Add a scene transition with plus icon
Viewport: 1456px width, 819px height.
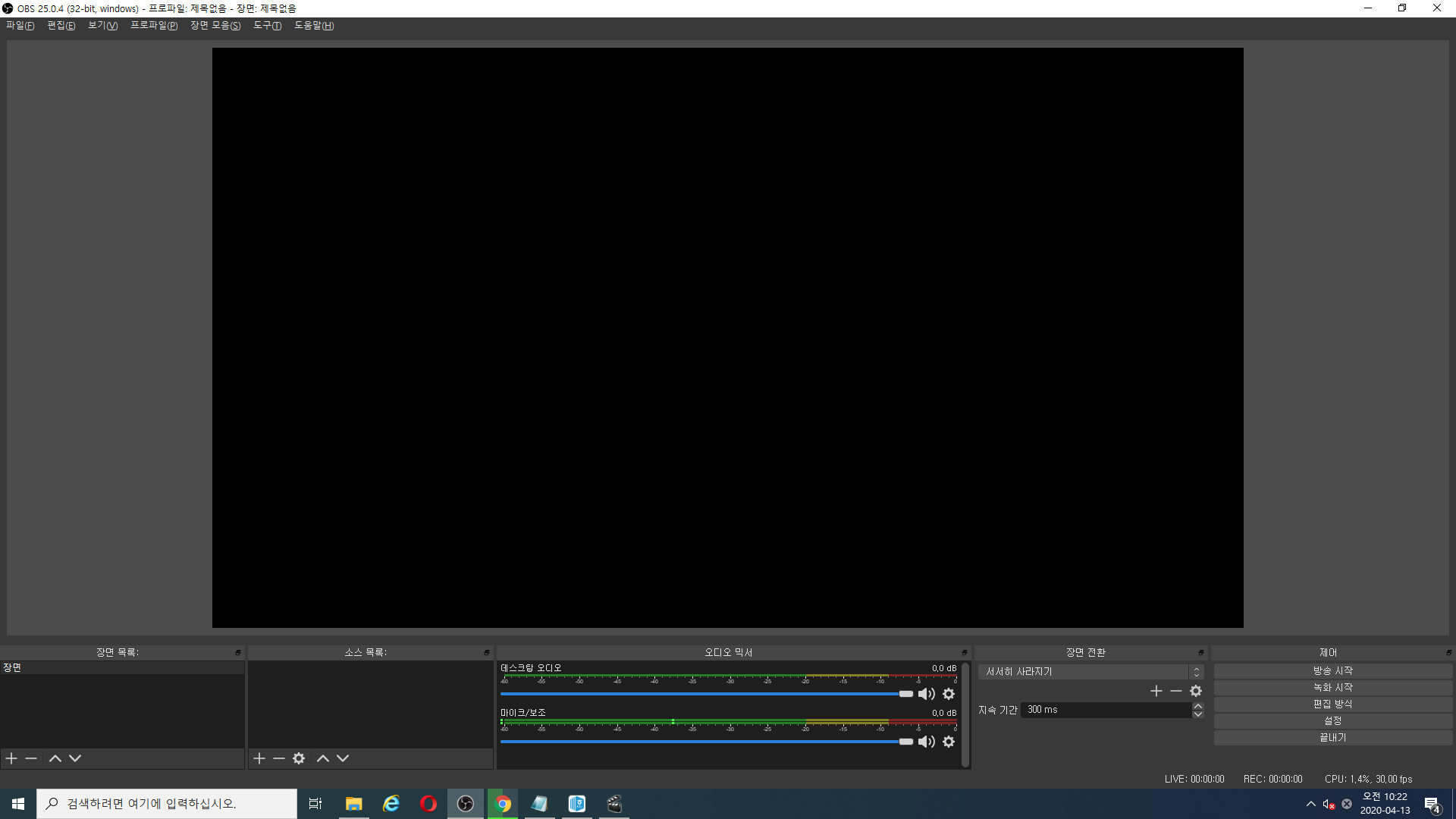coord(1156,691)
